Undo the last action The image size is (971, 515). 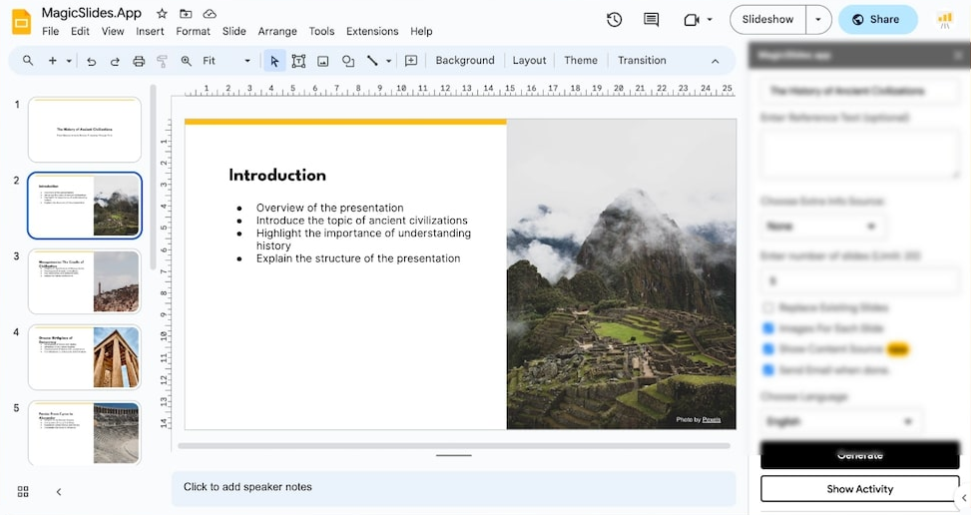(91, 61)
